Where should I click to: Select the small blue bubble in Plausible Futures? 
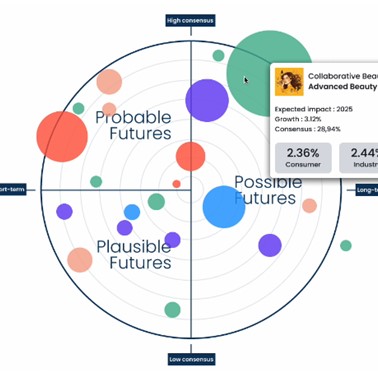[132, 212]
